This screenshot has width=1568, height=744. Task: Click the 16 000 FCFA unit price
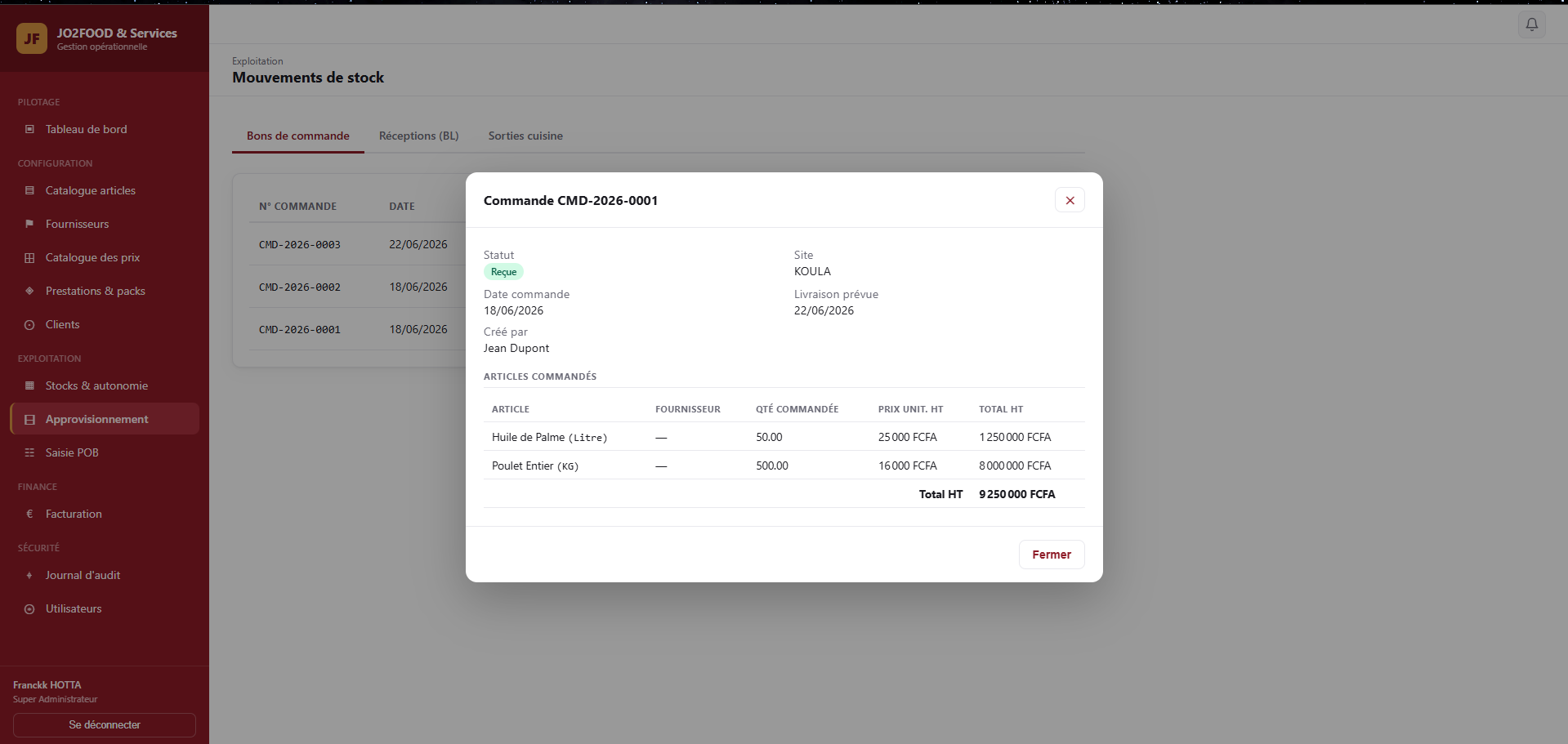pos(908,466)
